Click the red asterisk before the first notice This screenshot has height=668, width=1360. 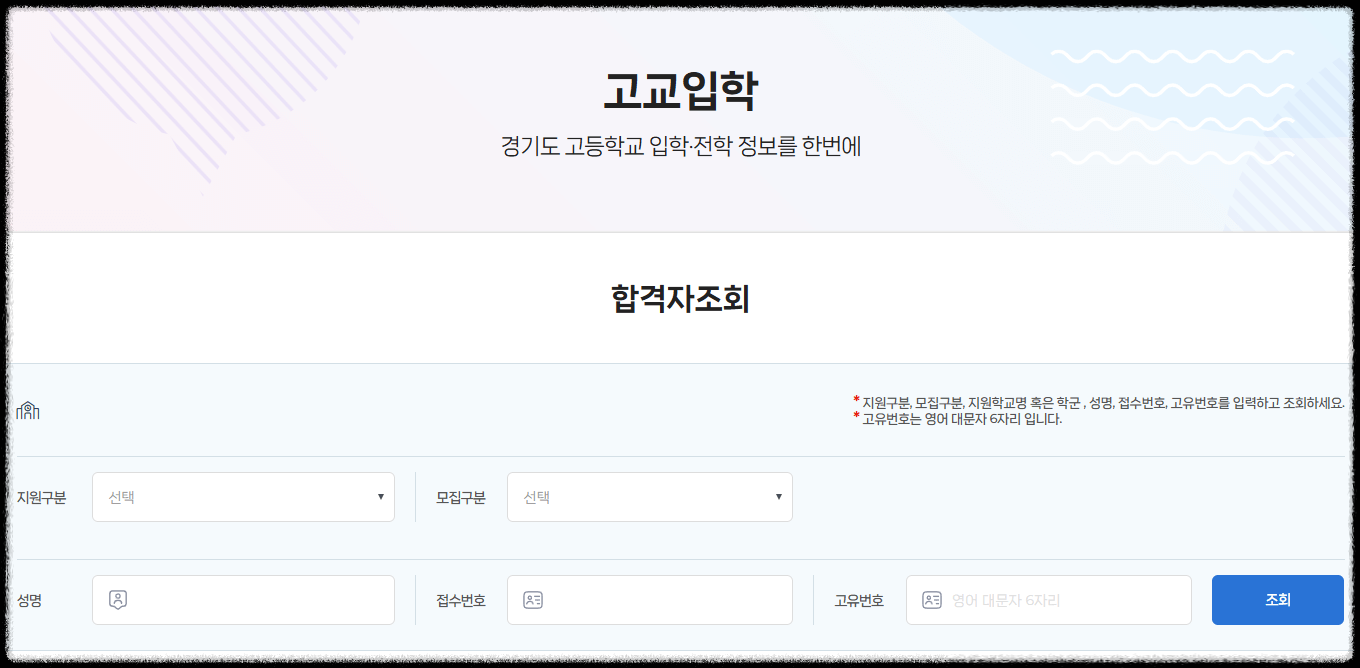(x=854, y=399)
